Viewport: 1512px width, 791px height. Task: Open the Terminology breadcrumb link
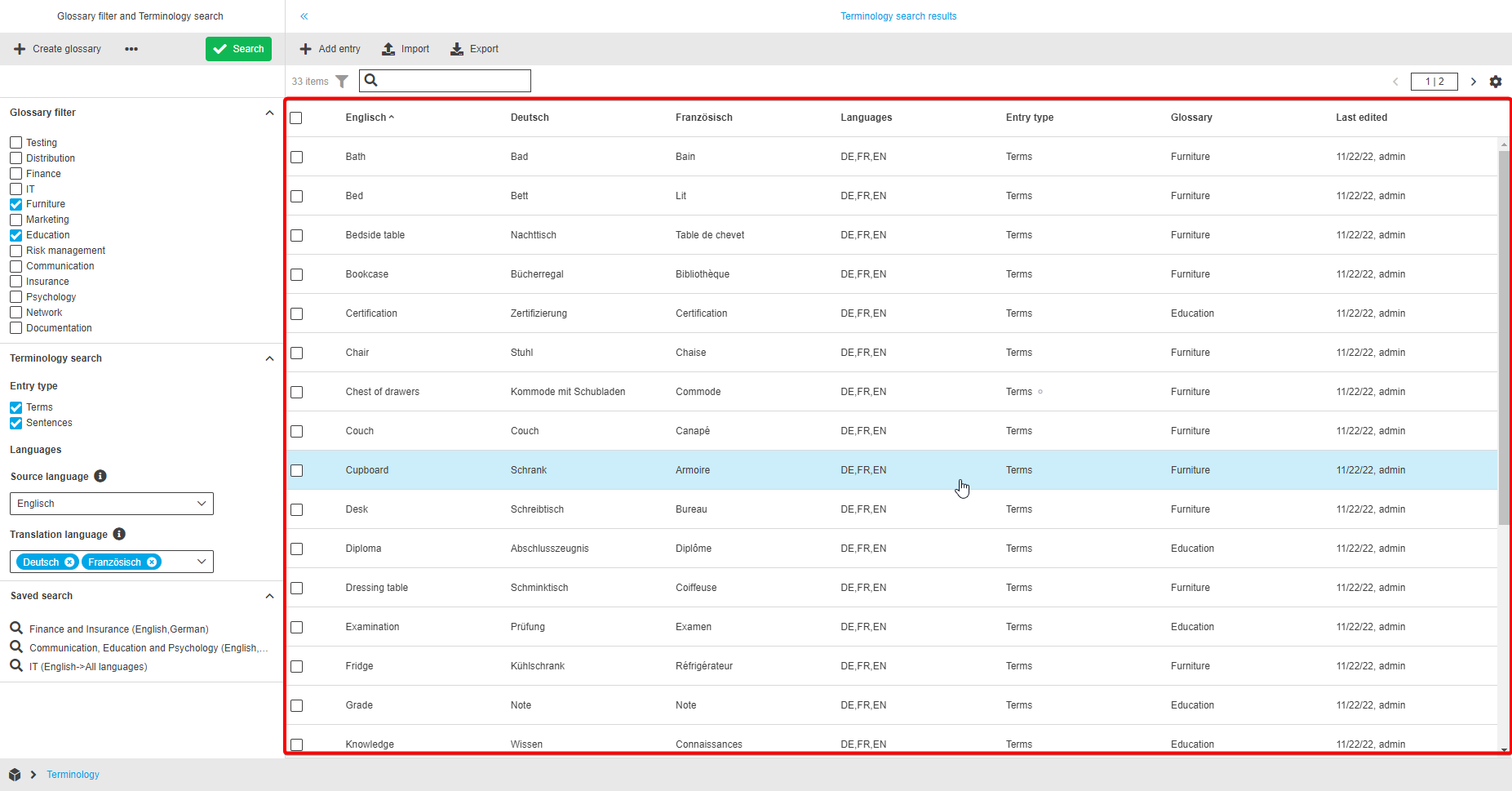(73, 775)
